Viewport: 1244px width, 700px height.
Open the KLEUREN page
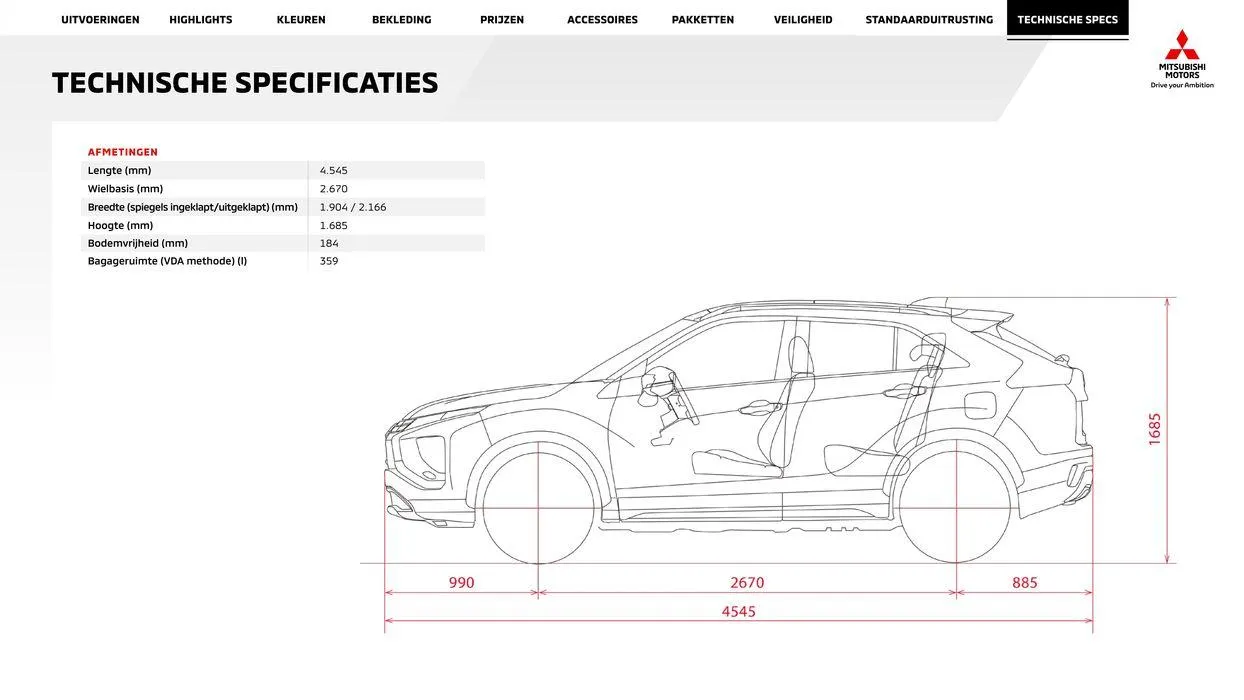299,17
